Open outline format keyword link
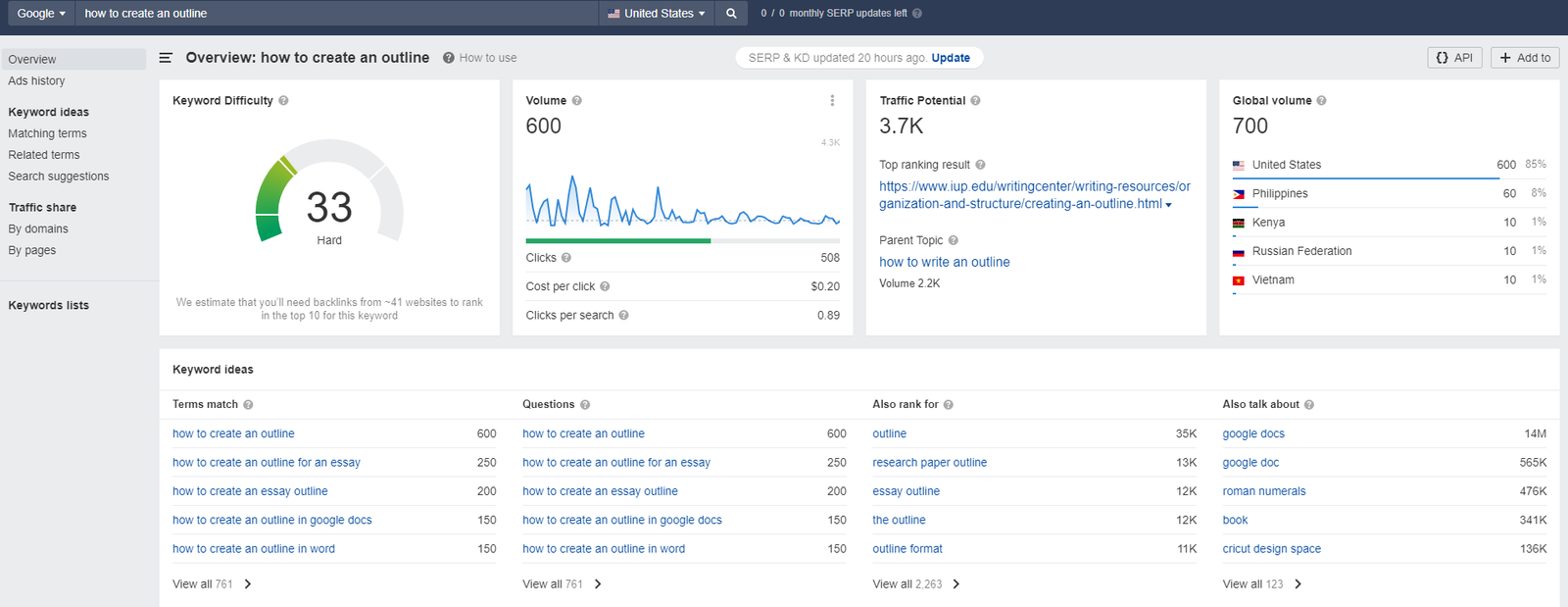Screen dimensions: 1568x607 point(907,549)
